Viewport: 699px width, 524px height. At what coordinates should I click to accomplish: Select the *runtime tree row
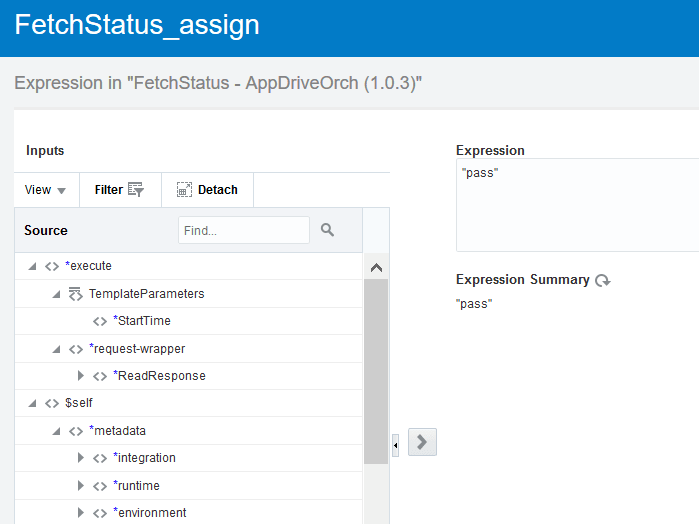[189, 485]
